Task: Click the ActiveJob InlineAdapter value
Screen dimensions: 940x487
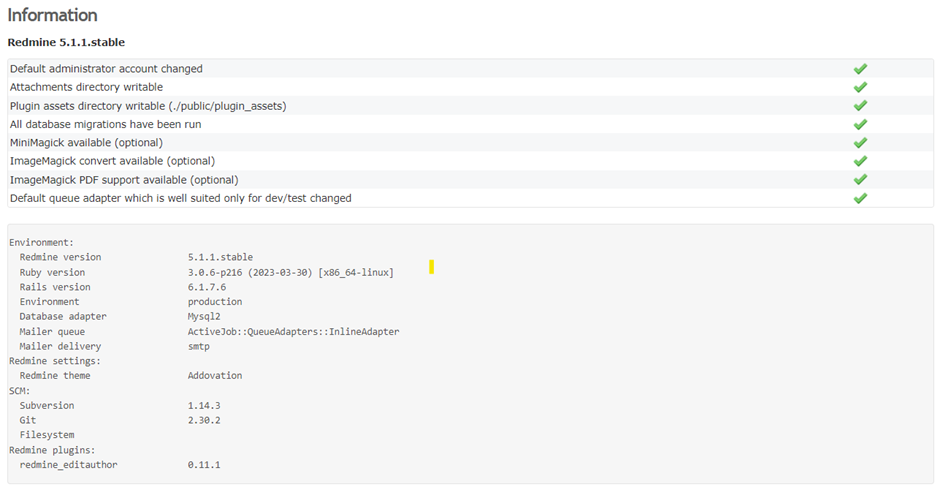Action: tap(293, 332)
